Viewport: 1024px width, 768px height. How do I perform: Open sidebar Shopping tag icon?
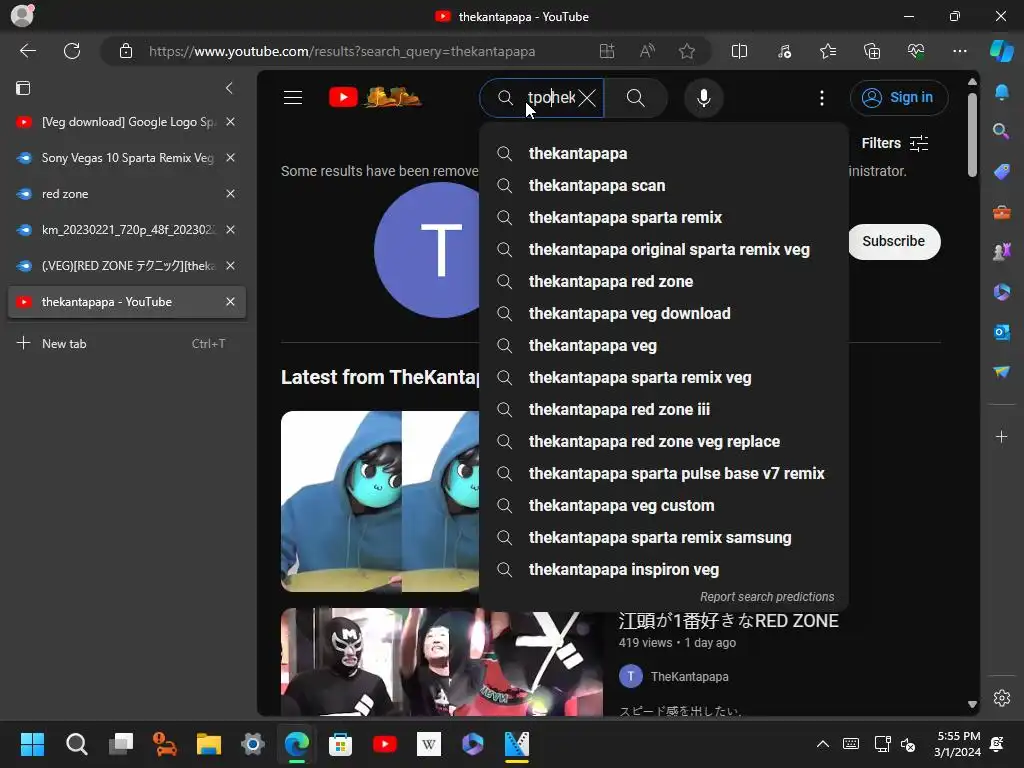(1001, 172)
